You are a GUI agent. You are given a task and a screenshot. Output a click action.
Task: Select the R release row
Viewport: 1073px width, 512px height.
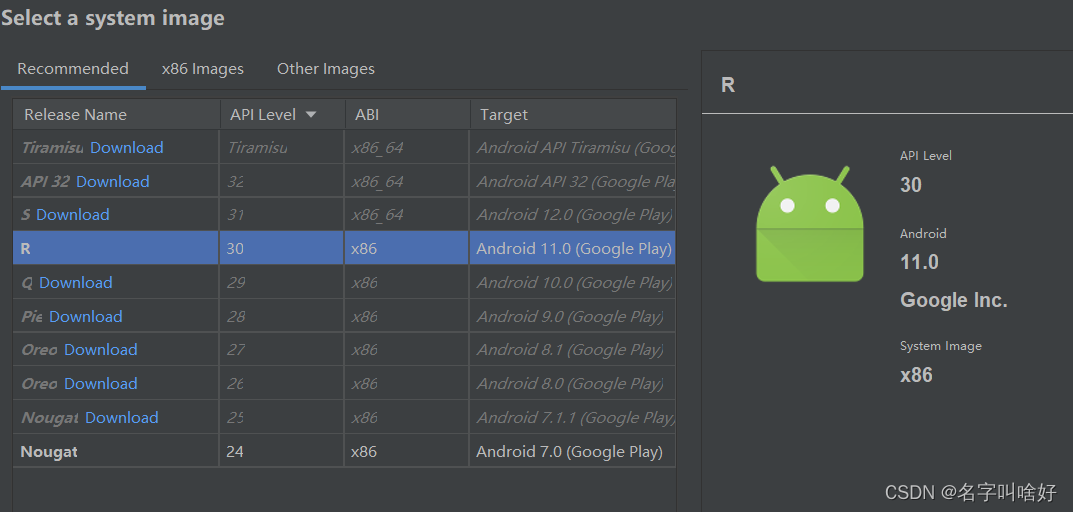(344, 248)
